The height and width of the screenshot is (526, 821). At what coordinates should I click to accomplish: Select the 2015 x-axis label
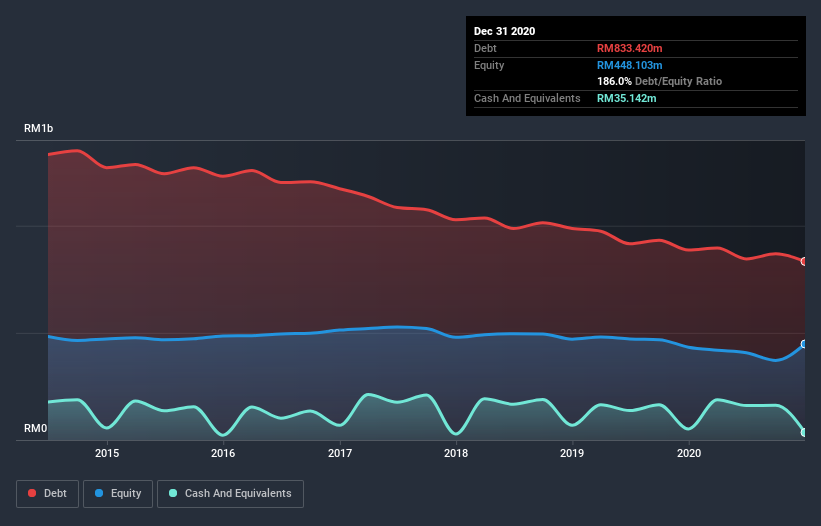click(107, 453)
